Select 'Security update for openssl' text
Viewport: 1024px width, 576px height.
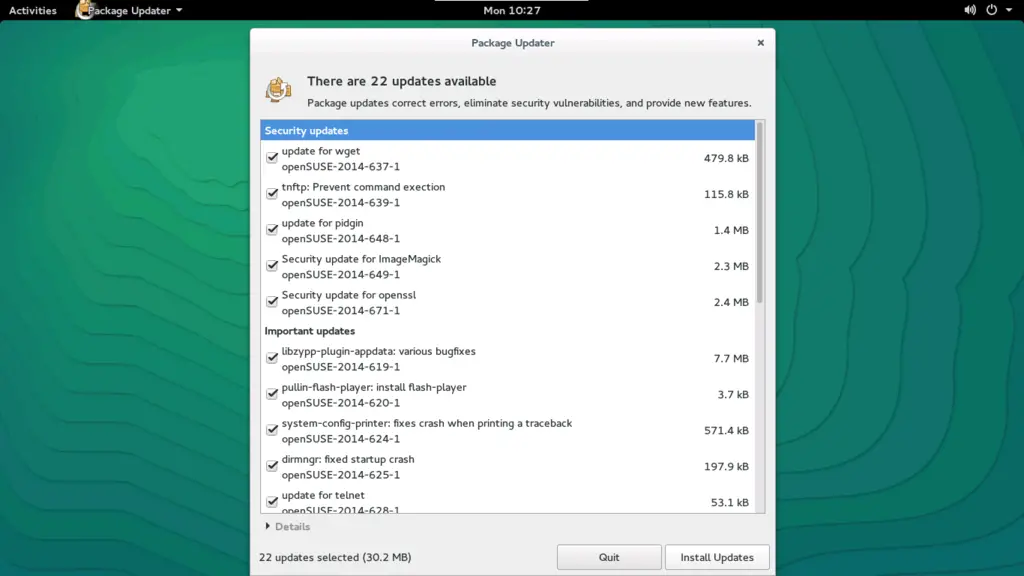[x=349, y=295]
